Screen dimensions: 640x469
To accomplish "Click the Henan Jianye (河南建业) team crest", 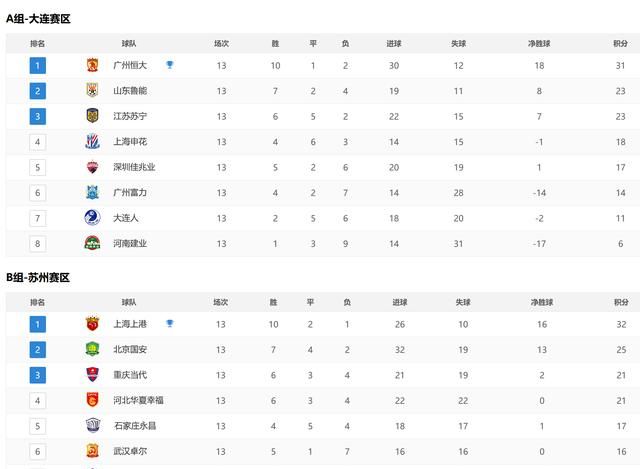I will point(92,243).
